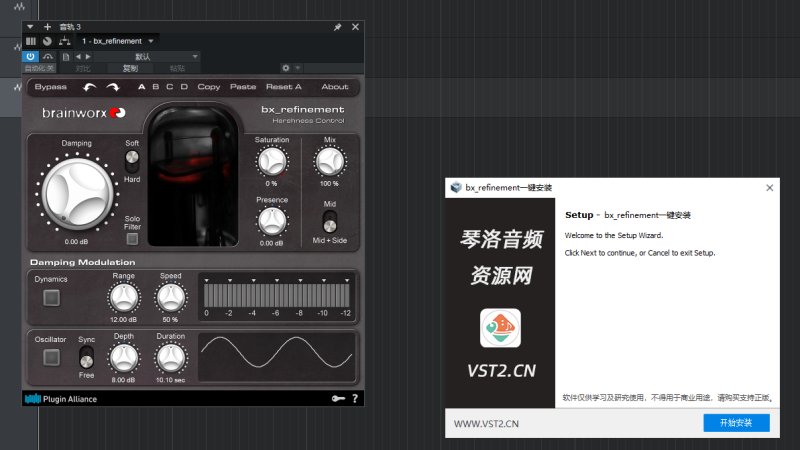Enable the Dynamics checkbox
Image resolution: width=800 pixels, height=450 pixels.
point(51,298)
